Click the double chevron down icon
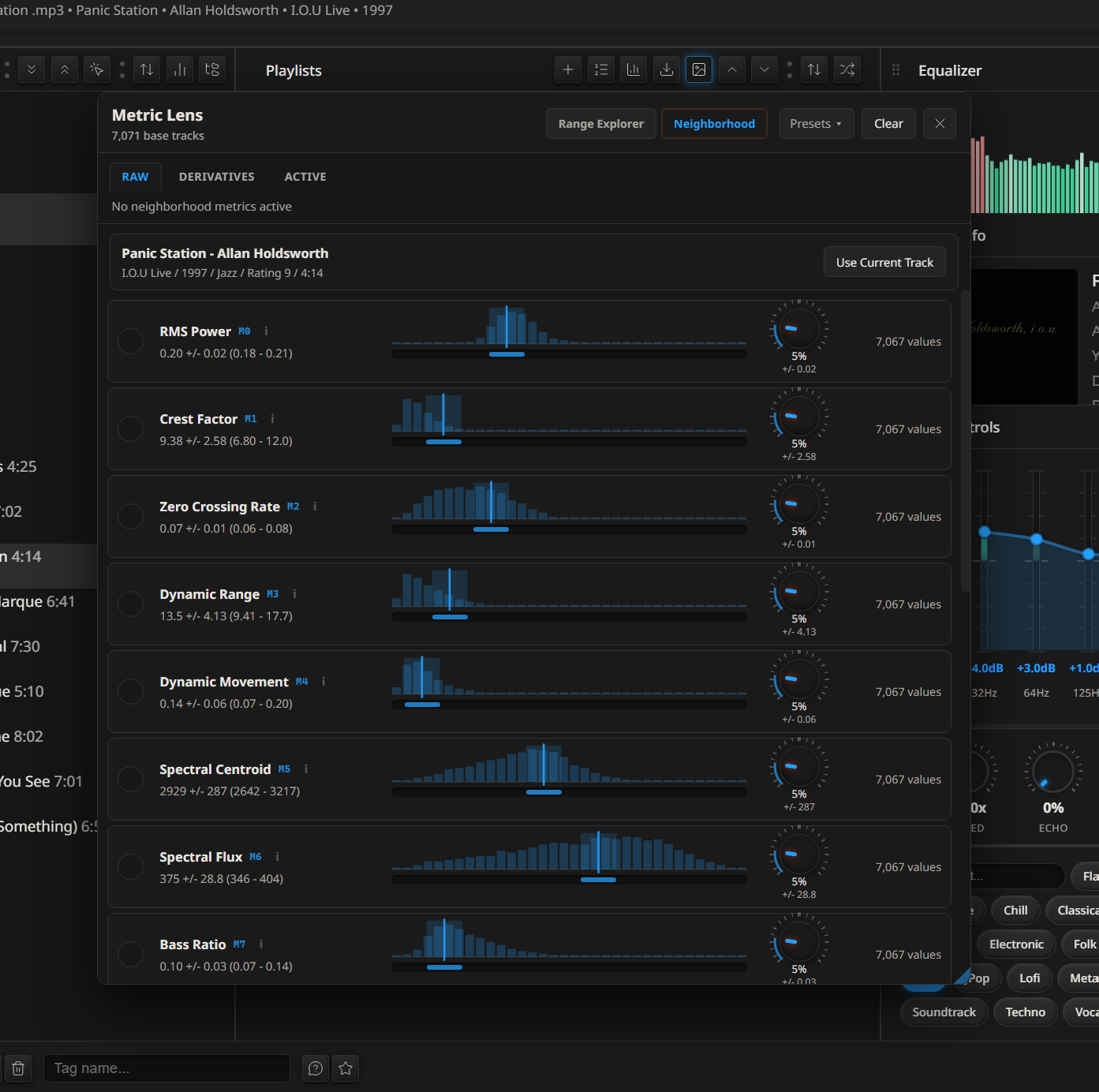The height and width of the screenshot is (1092, 1099). [x=32, y=69]
